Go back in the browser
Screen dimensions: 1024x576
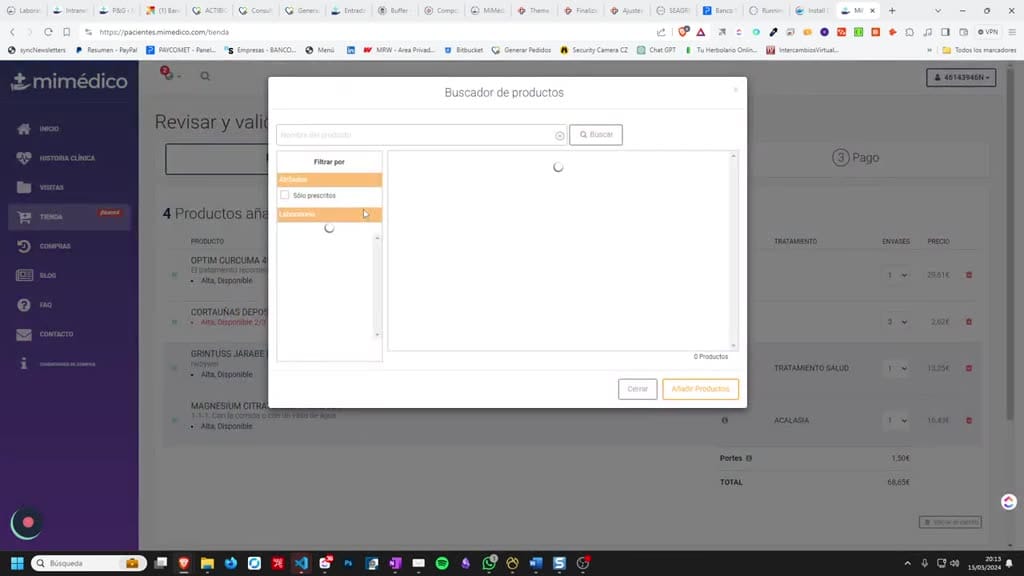(x=12, y=32)
